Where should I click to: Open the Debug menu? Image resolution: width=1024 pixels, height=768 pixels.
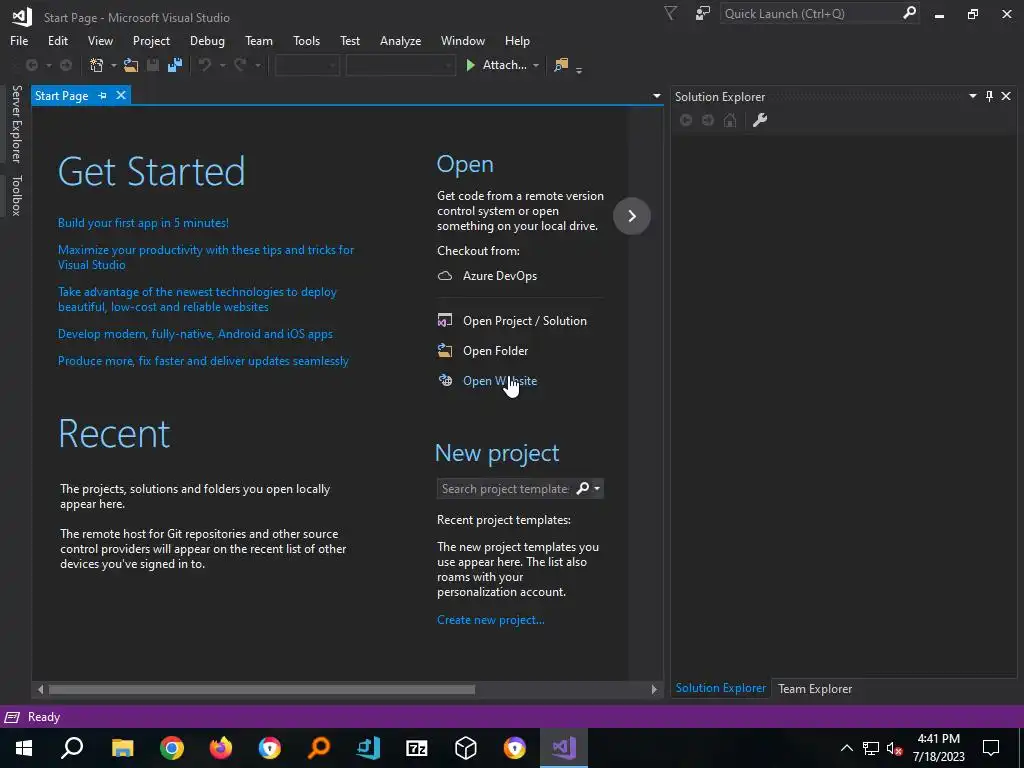207,40
